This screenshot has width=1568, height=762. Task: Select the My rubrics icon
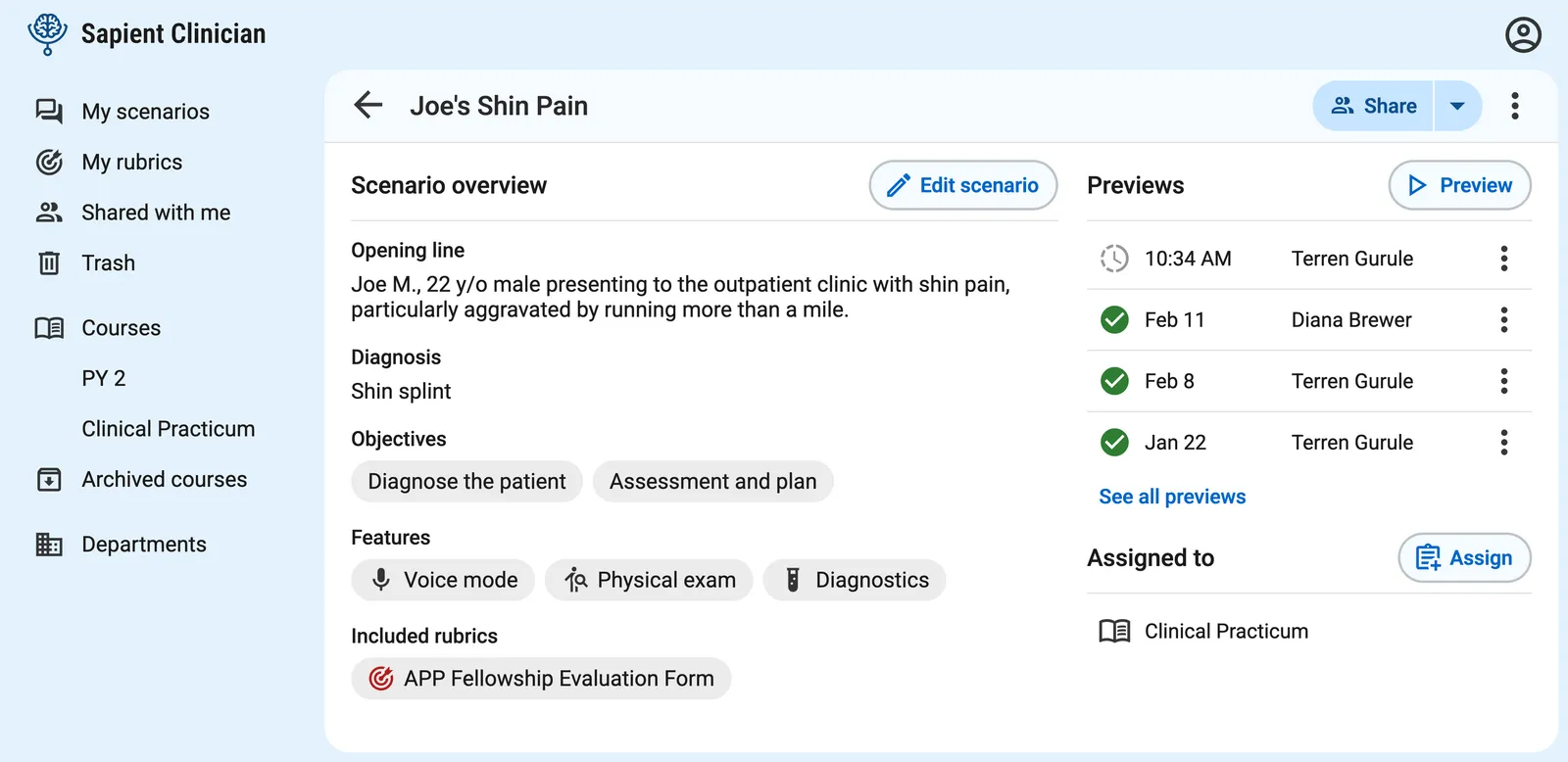[49, 162]
